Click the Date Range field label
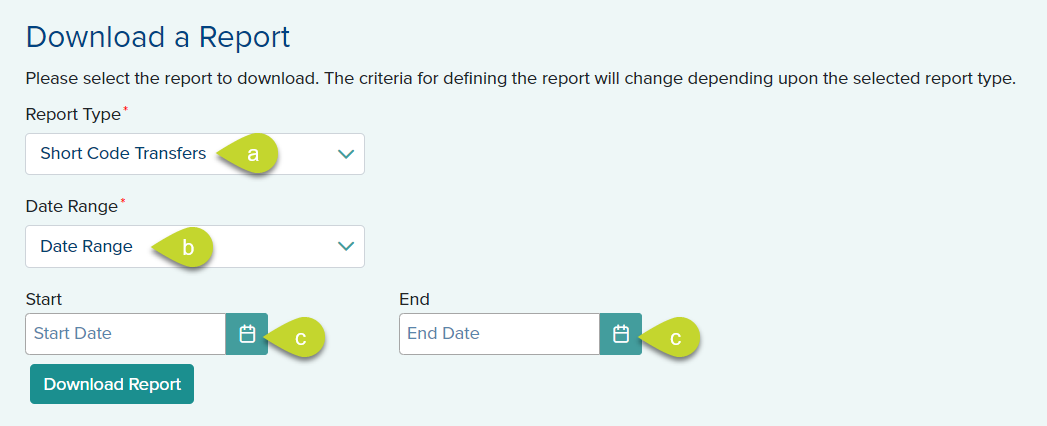 tap(71, 207)
